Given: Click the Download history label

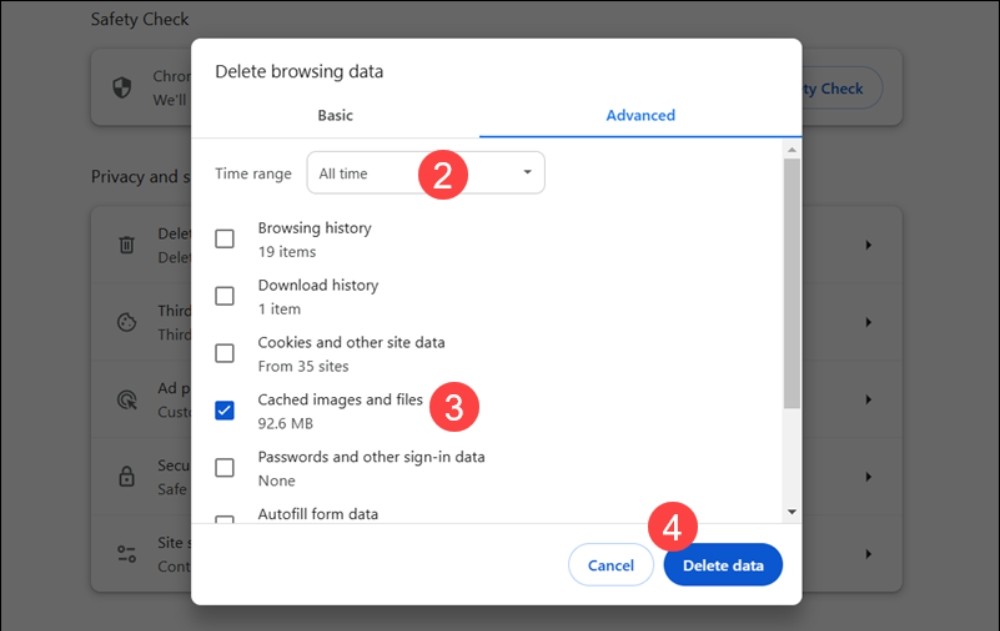Looking at the screenshot, I should click(318, 285).
